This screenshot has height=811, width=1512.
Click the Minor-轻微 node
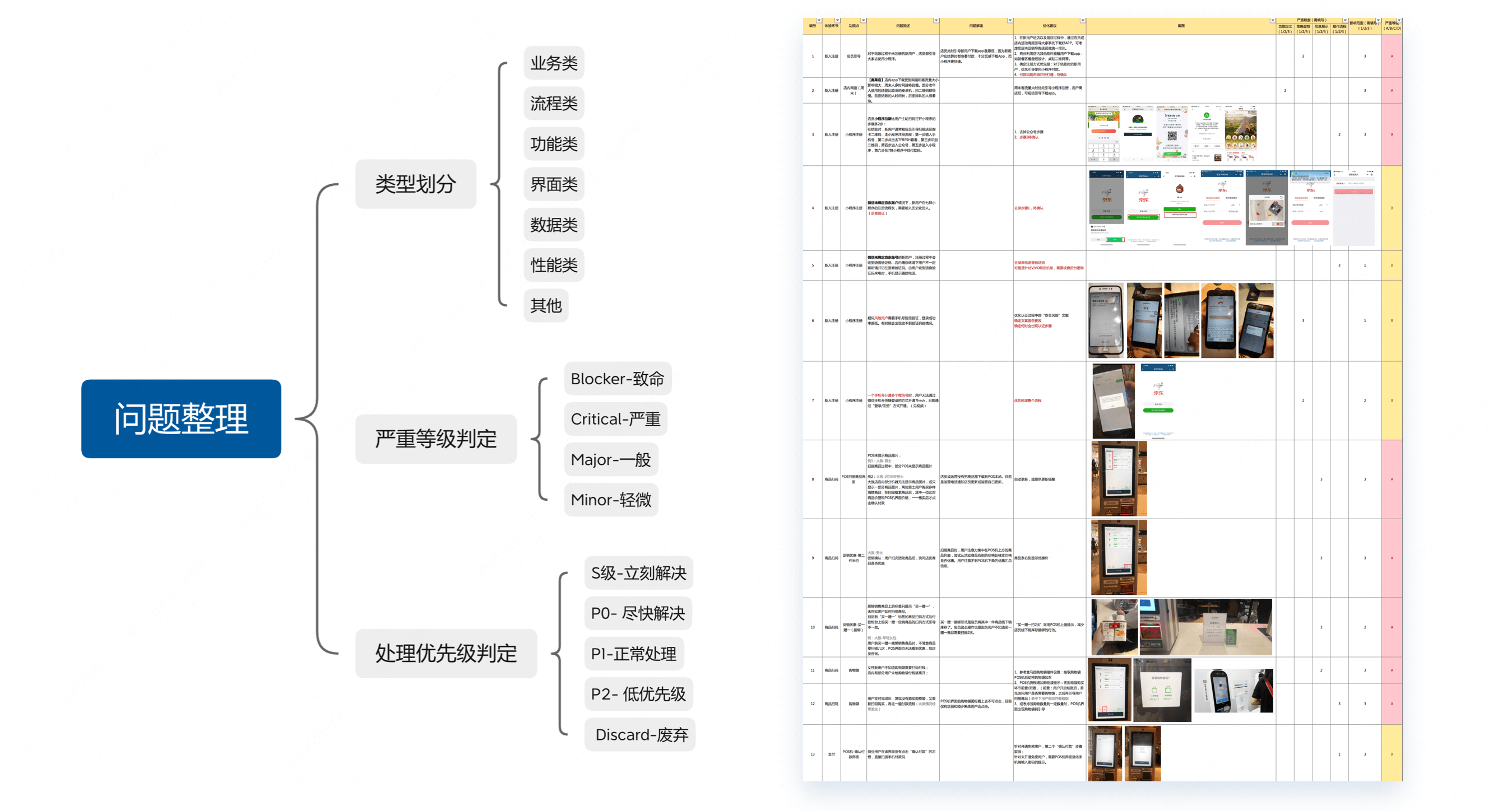click(x=610, y=500)
